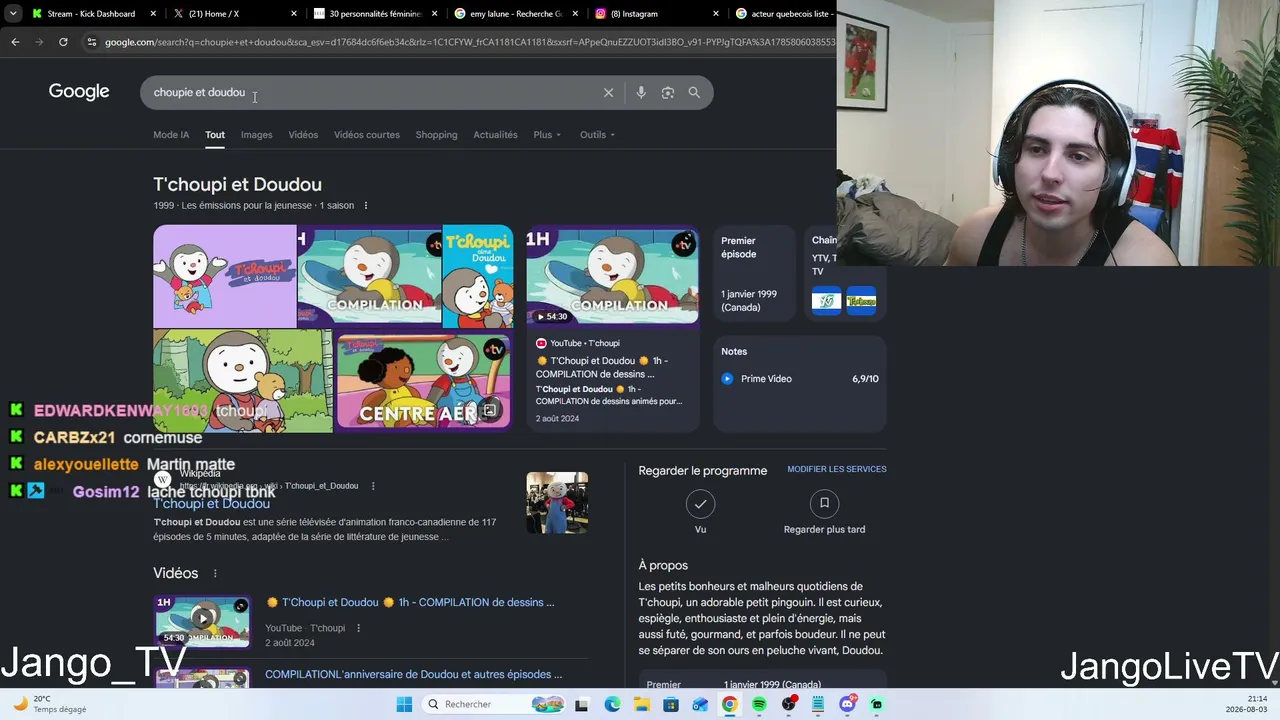Select the Tout results filter
The width and height of the screenshot is (1280, 720).
215,135
